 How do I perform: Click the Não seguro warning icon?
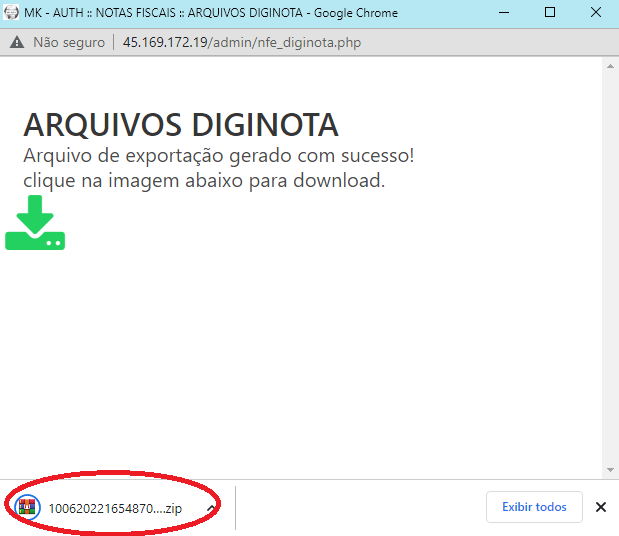pyautogui.click(x=17, y=42)
